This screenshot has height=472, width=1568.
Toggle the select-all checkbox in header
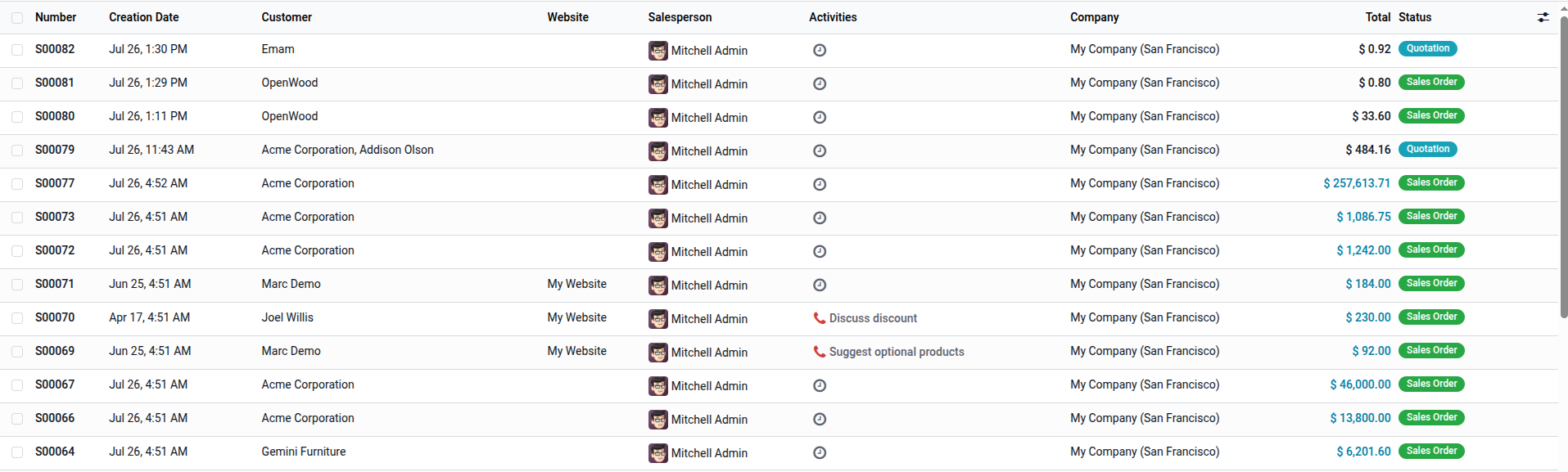(17, 18)
